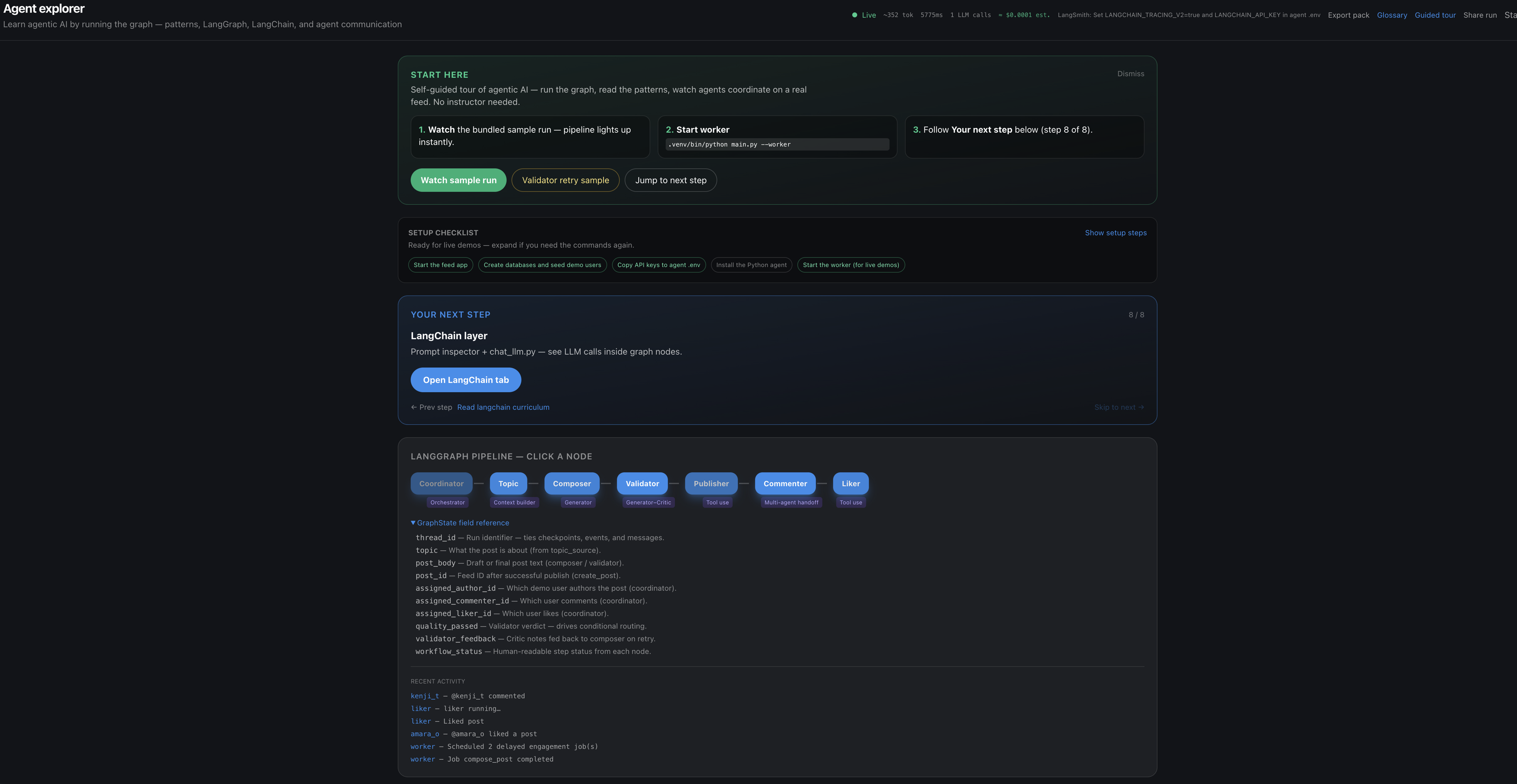Click 'liker running…' activity row
The width and height of the screenshot is (1517, 784).
click(x=455, y=709)
